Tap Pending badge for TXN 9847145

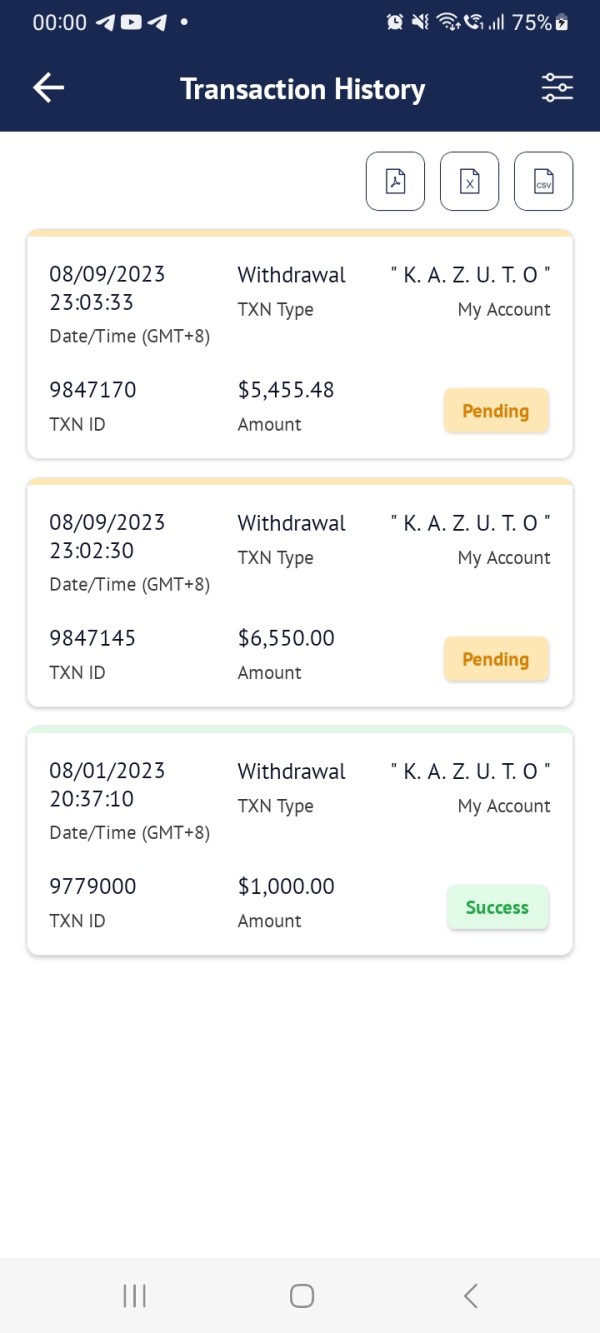(x=496, y=659)
